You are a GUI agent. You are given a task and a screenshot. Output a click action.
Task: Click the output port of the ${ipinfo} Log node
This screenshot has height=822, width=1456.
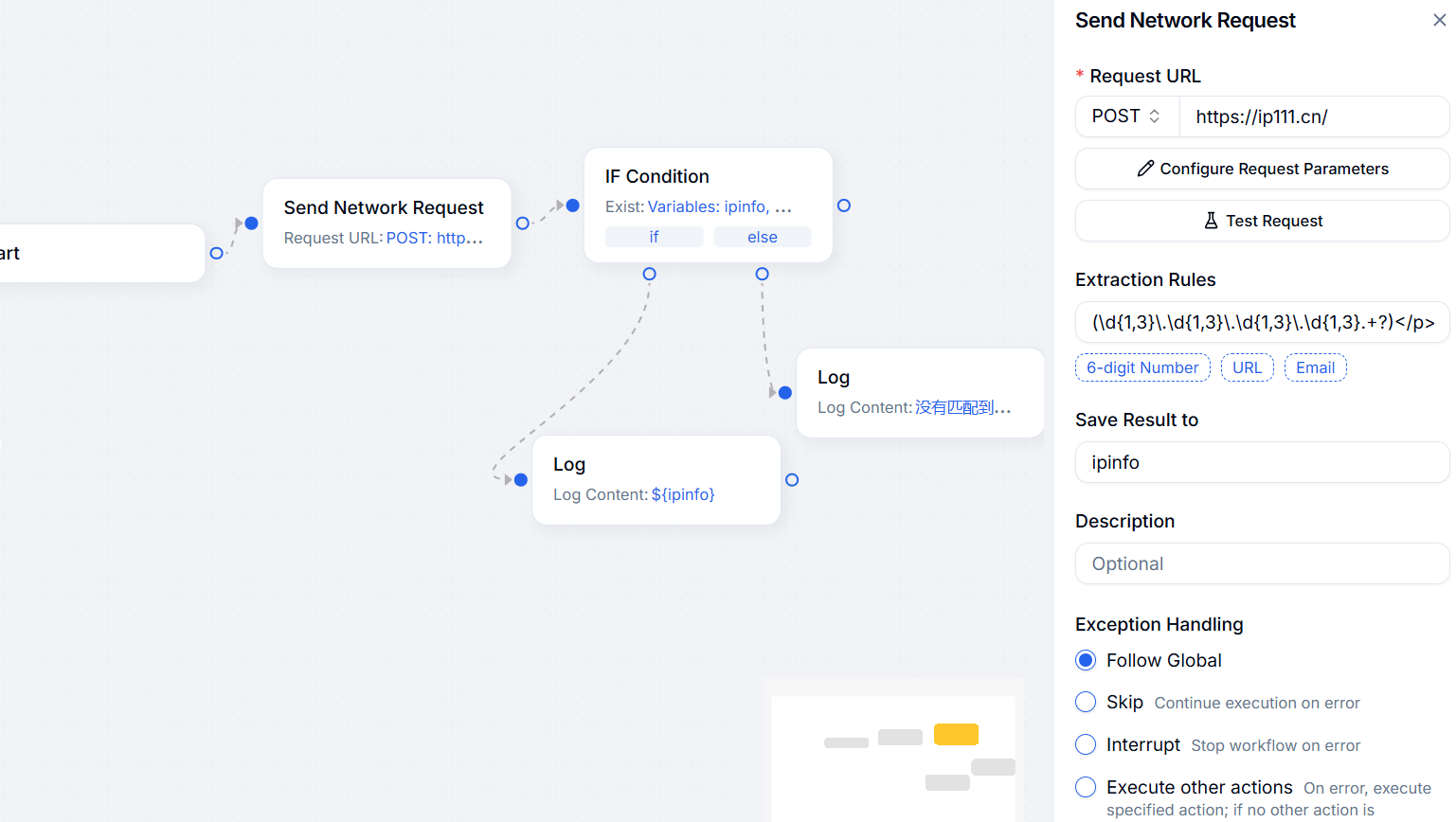pyautogui.click(x=792, y=480)
